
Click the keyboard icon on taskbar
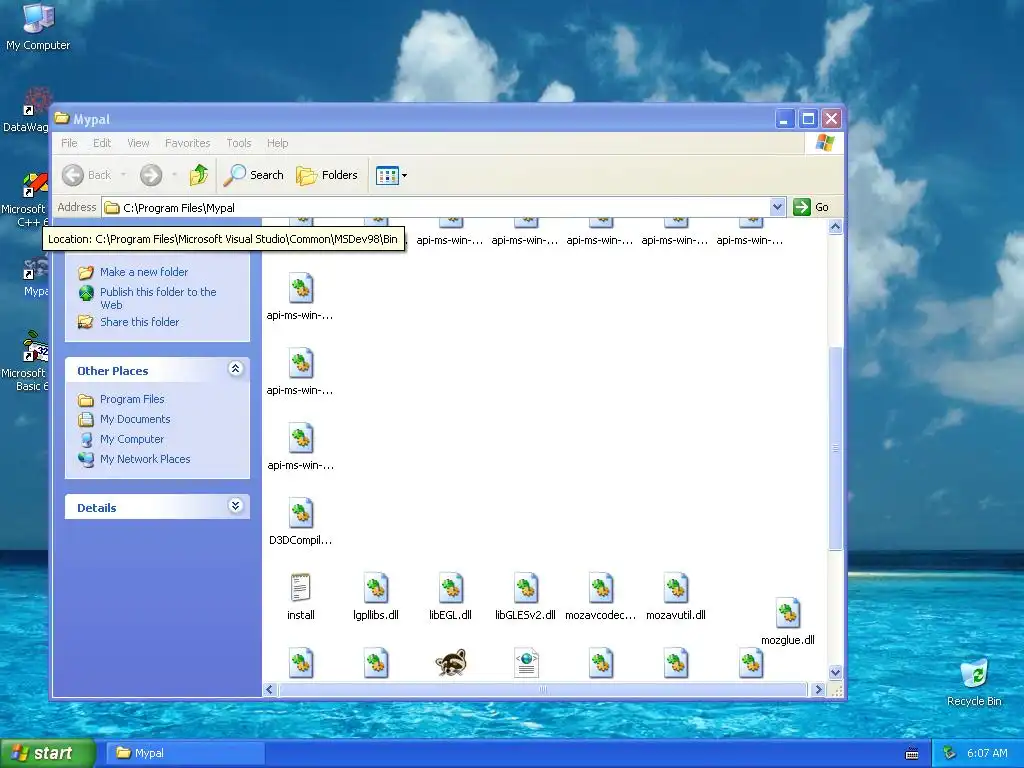coord(912,754)
